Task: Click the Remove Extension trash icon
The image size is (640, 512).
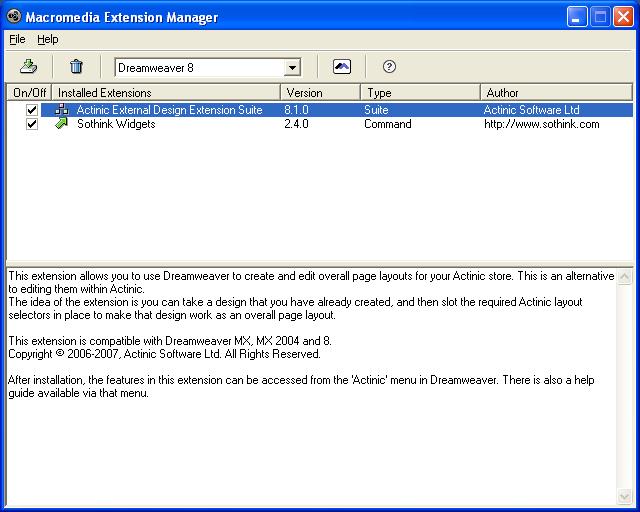Action: point(76,67)
